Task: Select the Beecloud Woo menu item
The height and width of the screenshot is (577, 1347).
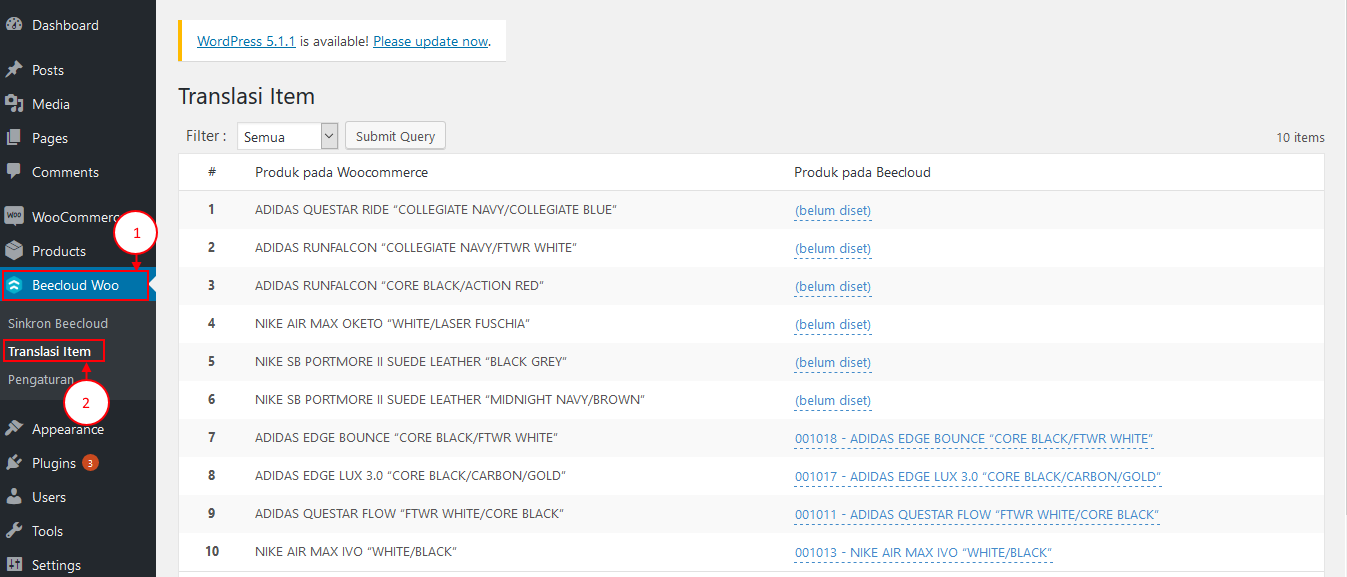Action: tap(75, 285)
